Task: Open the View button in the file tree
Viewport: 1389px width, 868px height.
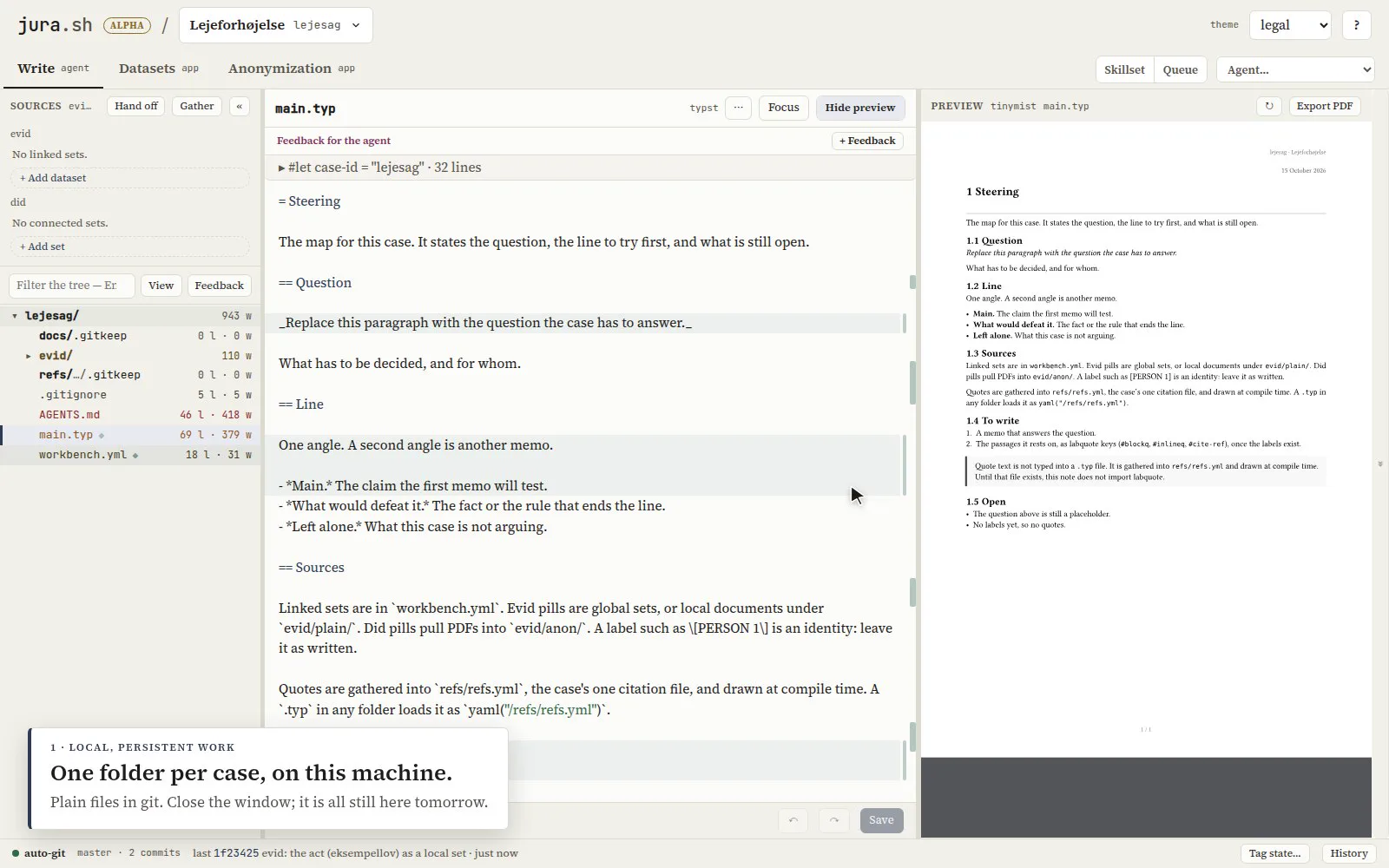Action: [161, 286]
